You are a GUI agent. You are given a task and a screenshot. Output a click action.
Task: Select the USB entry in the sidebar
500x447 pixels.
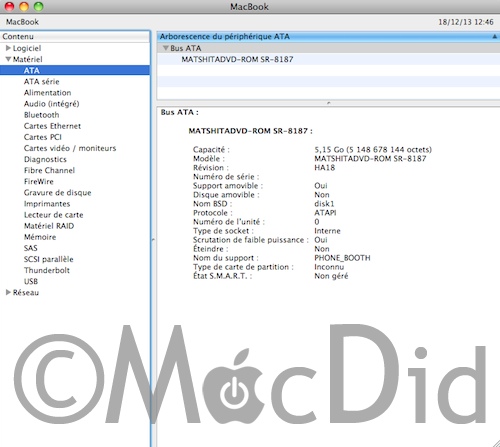tap(31, 281)
